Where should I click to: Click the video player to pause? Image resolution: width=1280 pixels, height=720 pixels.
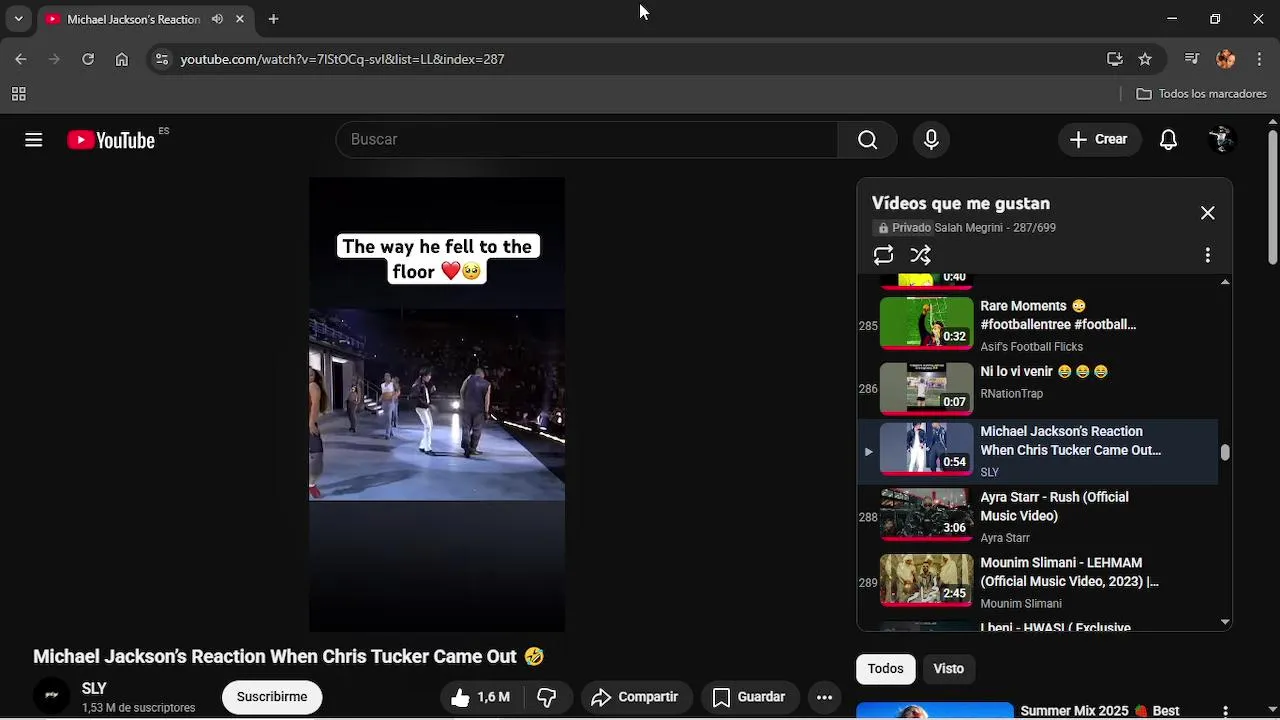coord(437,405)
